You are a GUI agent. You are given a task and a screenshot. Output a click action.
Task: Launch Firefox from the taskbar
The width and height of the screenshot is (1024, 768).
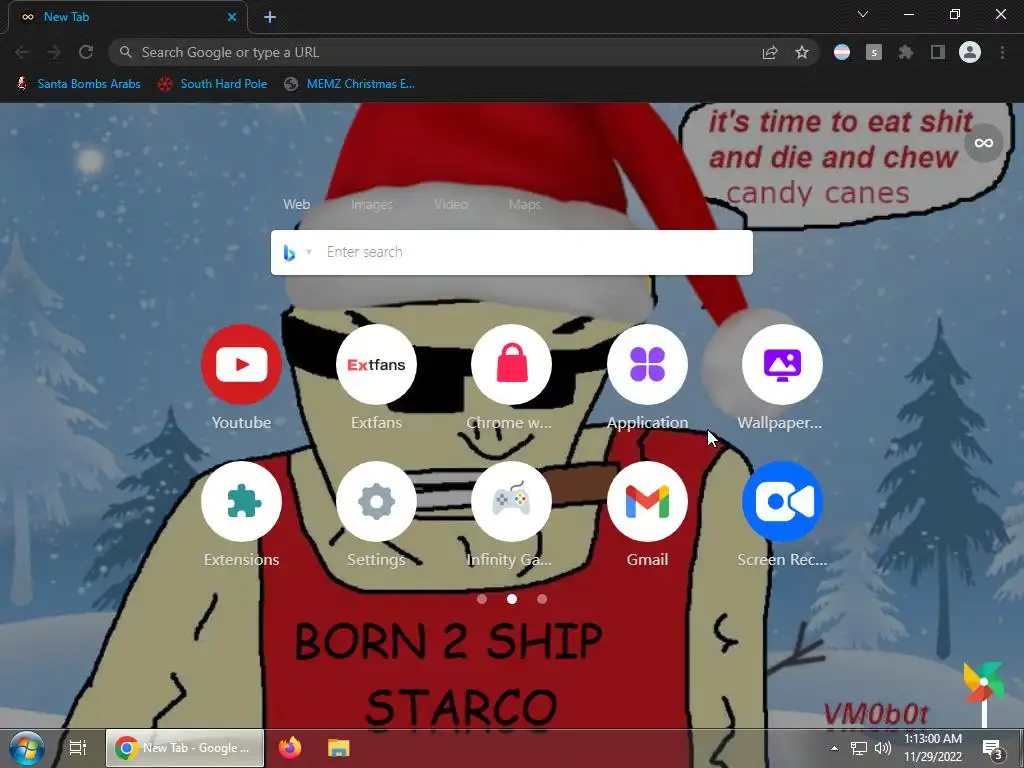(x=289, y=748)
